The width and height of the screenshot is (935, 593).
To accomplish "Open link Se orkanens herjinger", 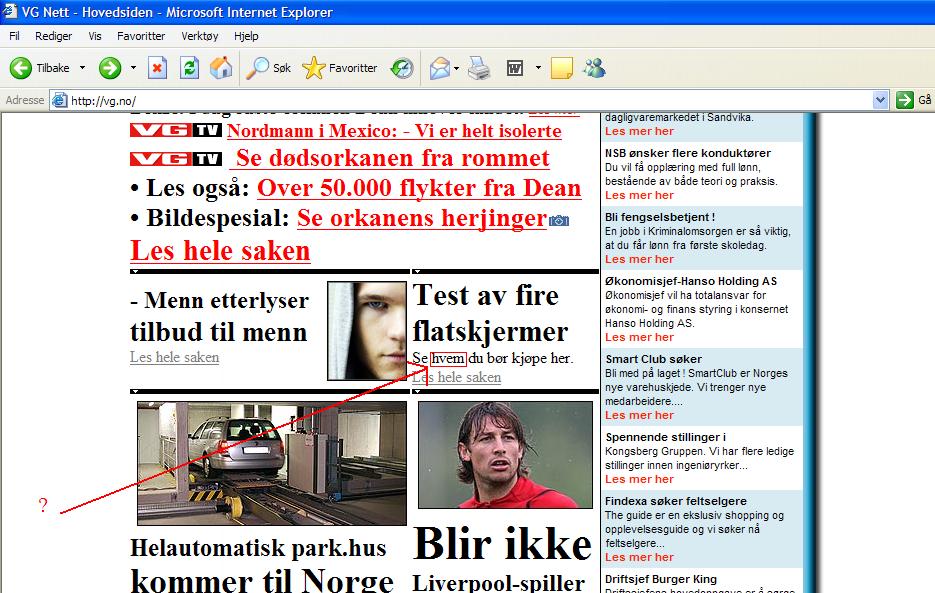I will pos(422,218).
